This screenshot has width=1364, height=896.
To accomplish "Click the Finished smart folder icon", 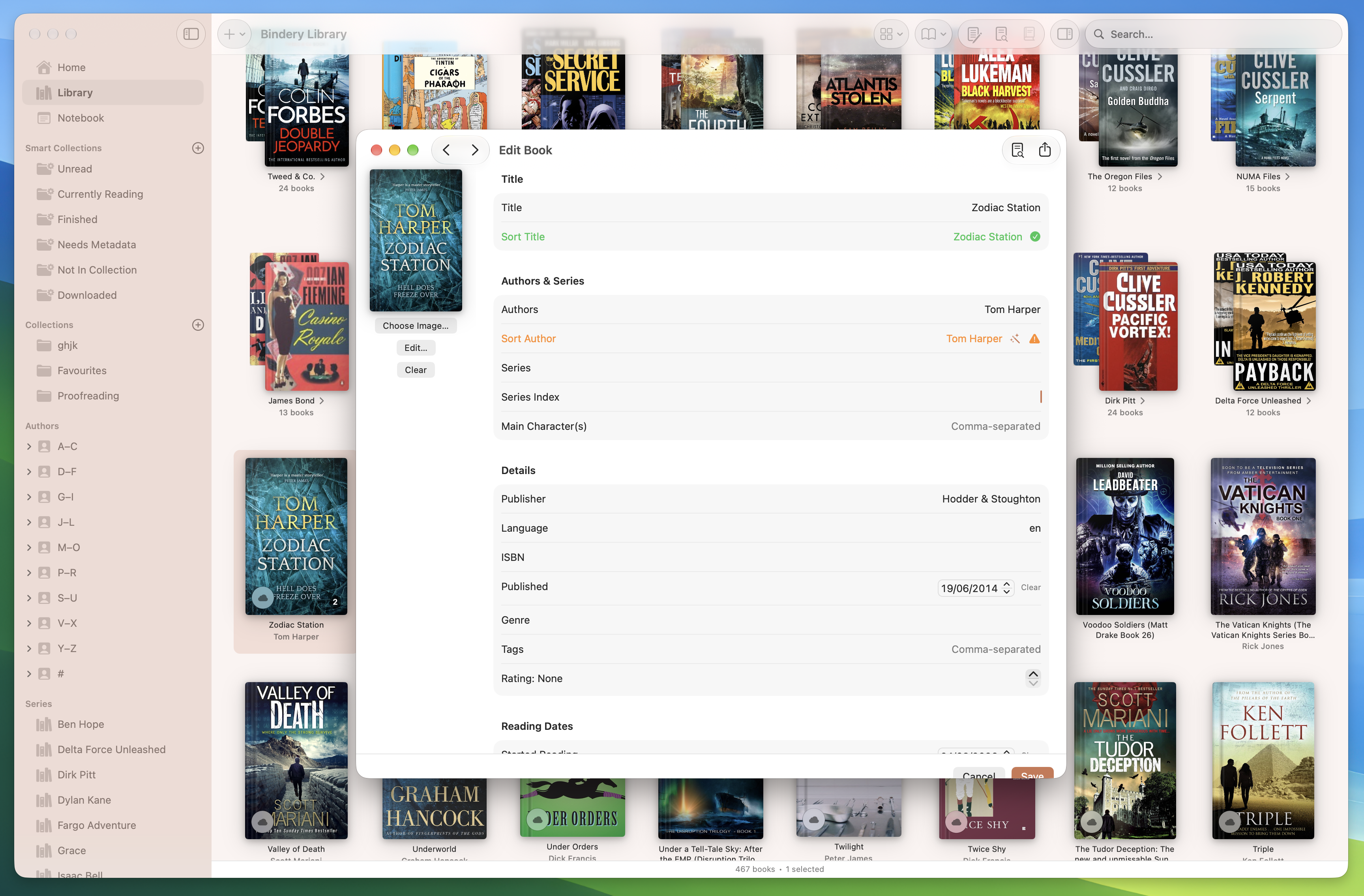I will pyautogui.click(x=45, y=219).
